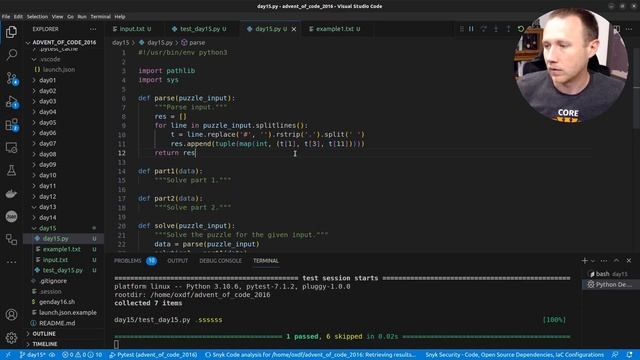Screen dimensions: 640x360
Task: Open the Accounts menu
Action: [11, 315]
